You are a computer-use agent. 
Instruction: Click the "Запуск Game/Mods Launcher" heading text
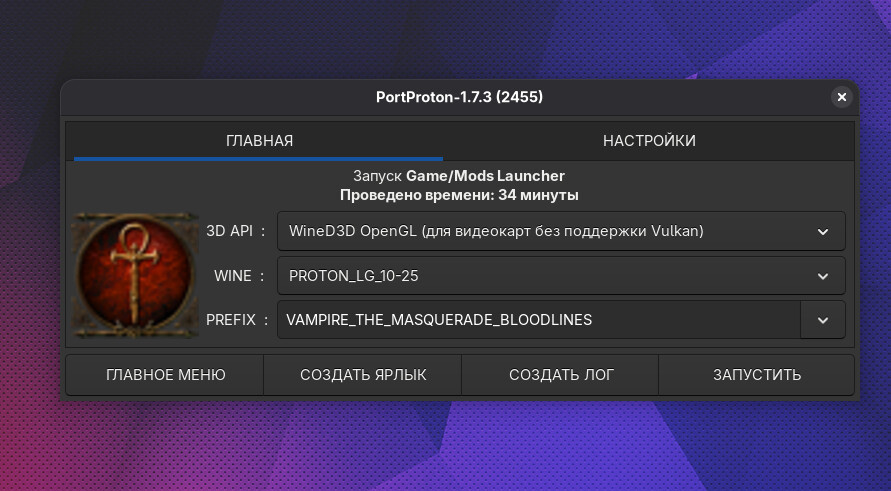pos(459,176)
